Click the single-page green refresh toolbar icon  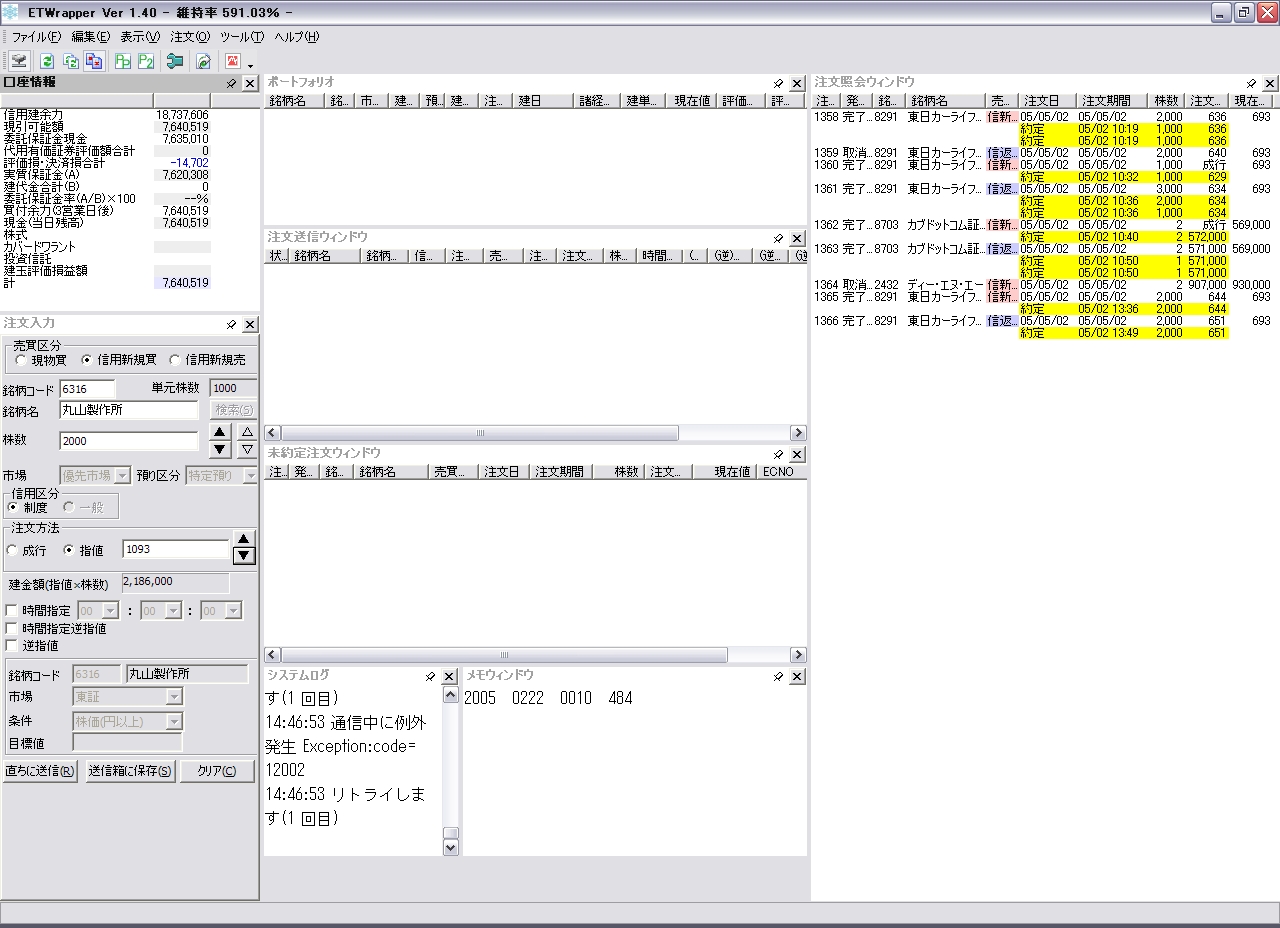pos(46,61)
